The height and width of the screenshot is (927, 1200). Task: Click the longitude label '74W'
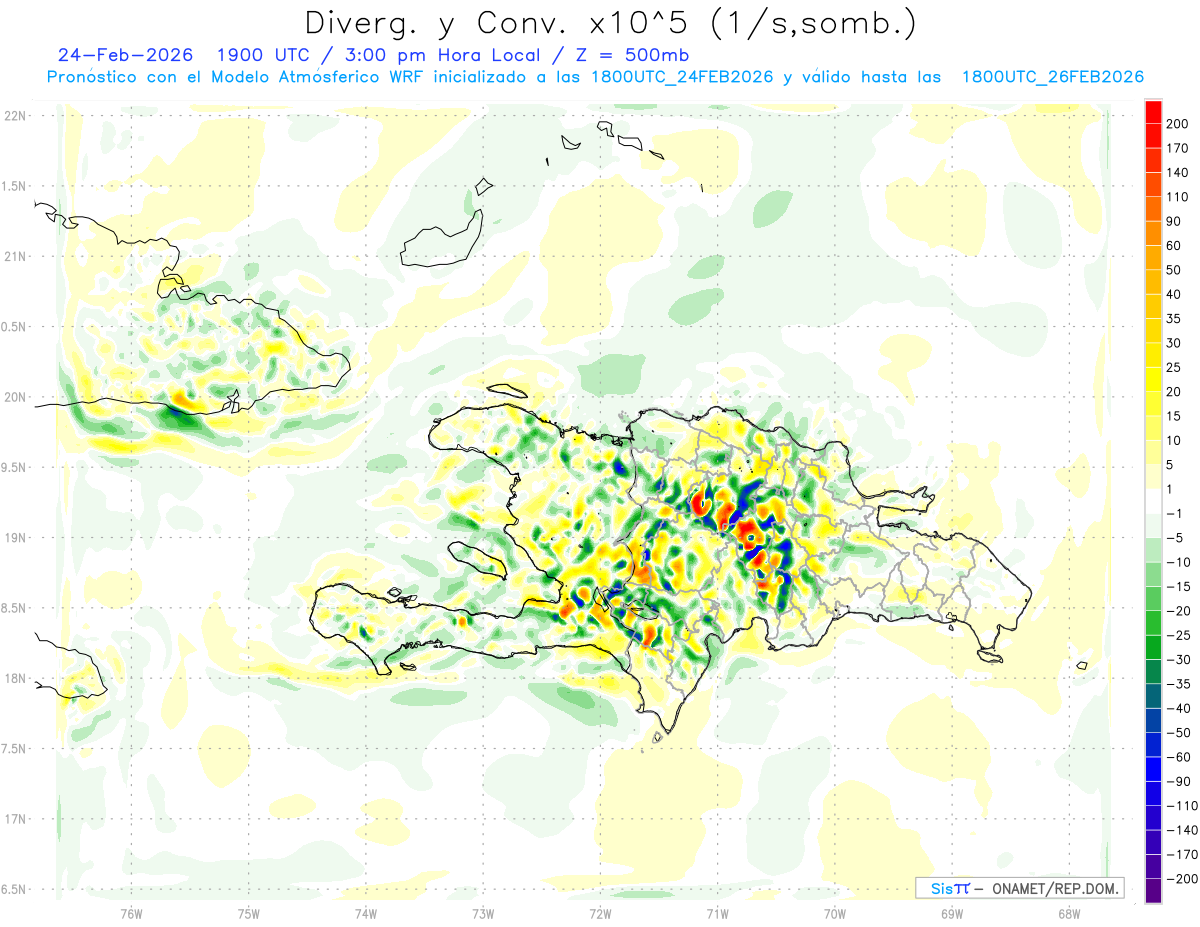pos(366,912)
